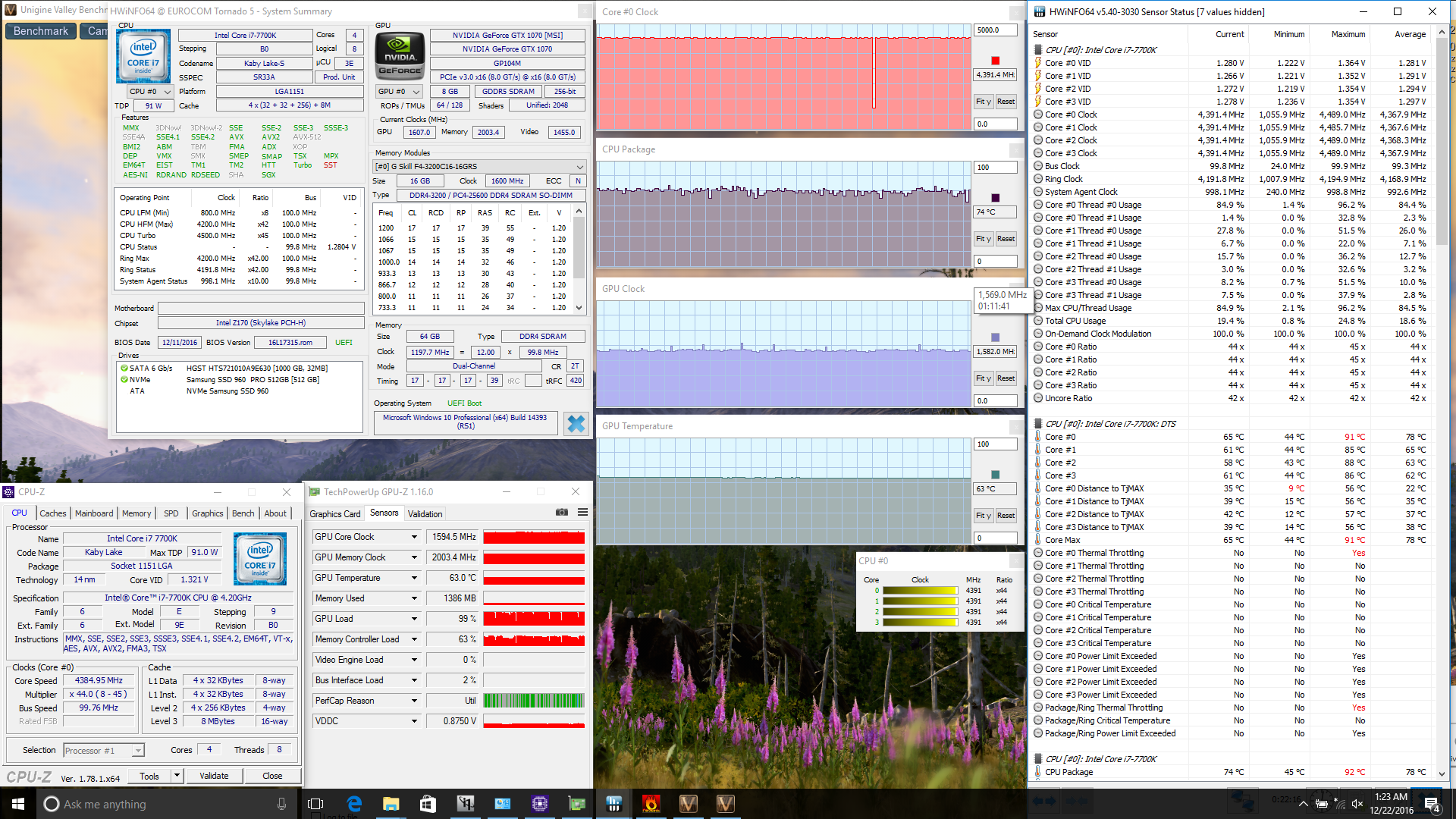This screenshot has width=1456, height=819.
Task: Open the GPU #0 selector dropdown
Action: (399, 92)
